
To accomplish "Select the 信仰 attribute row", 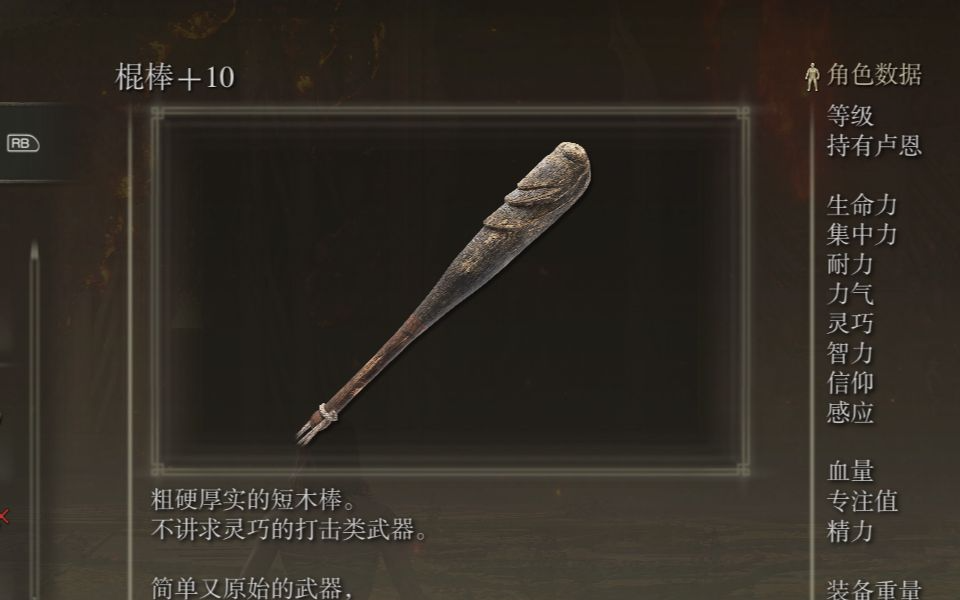I will [850, 383].
